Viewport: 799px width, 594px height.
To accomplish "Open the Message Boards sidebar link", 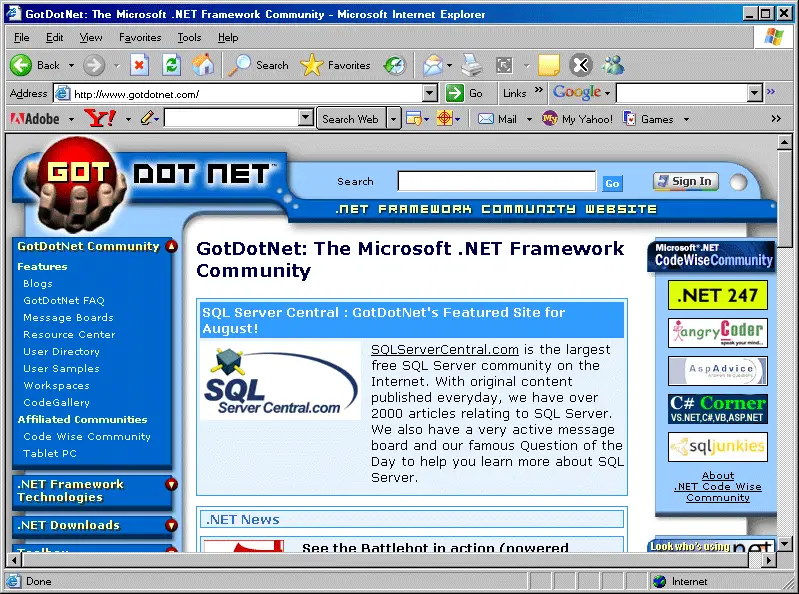I will pos(68,317).
